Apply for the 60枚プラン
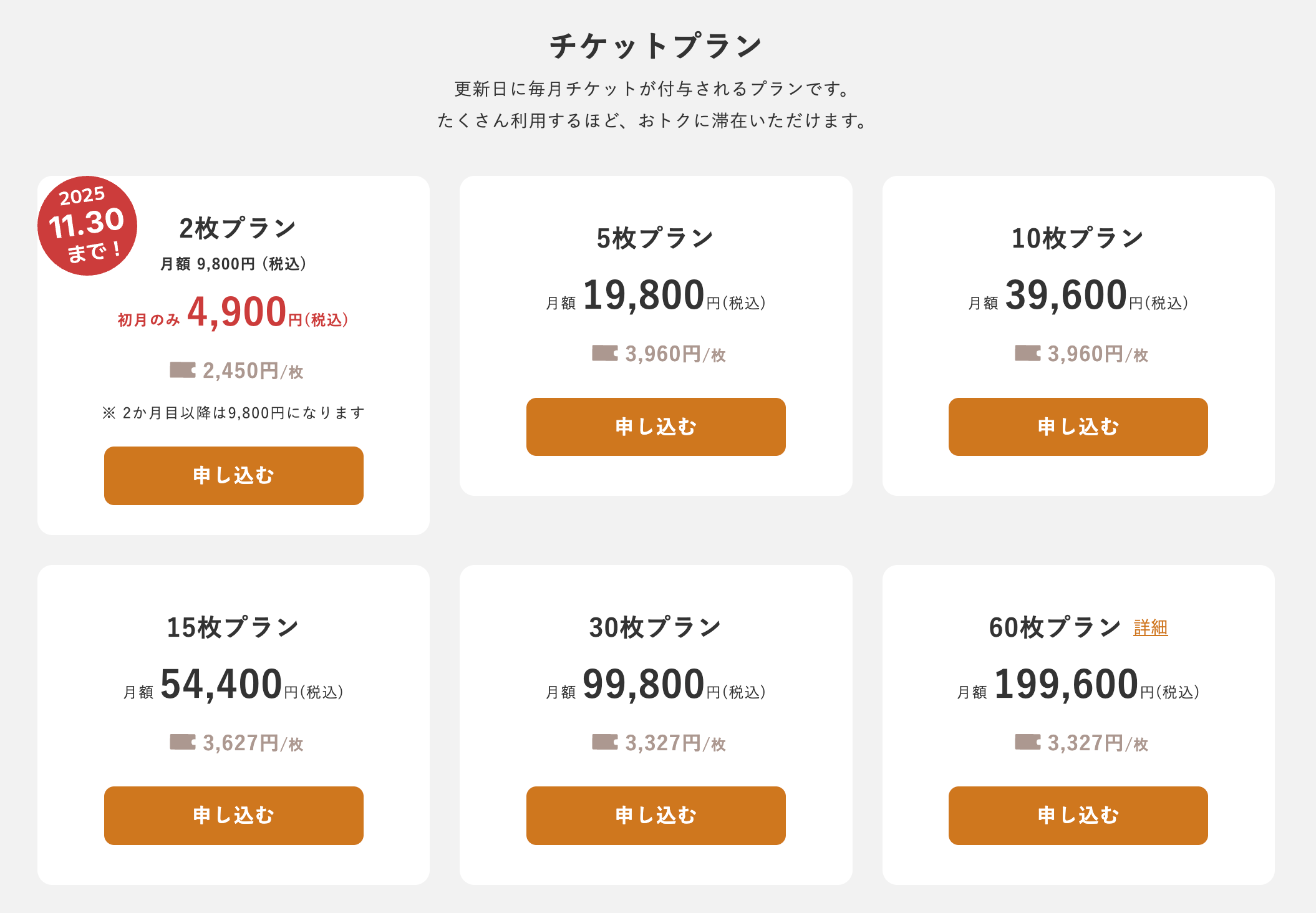Screen dimensions: 1316x913 coord(1078,816)
